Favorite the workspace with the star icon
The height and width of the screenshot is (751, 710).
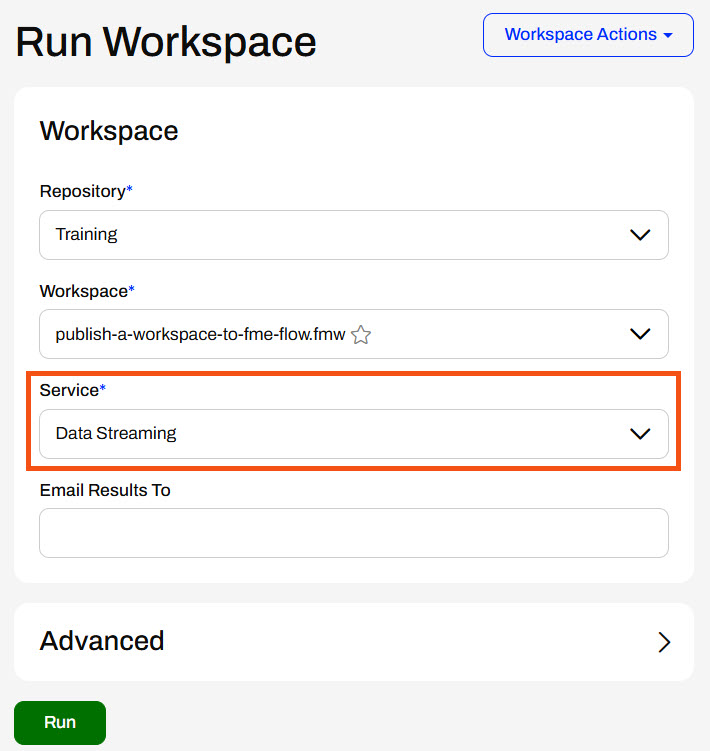(361, 335)
